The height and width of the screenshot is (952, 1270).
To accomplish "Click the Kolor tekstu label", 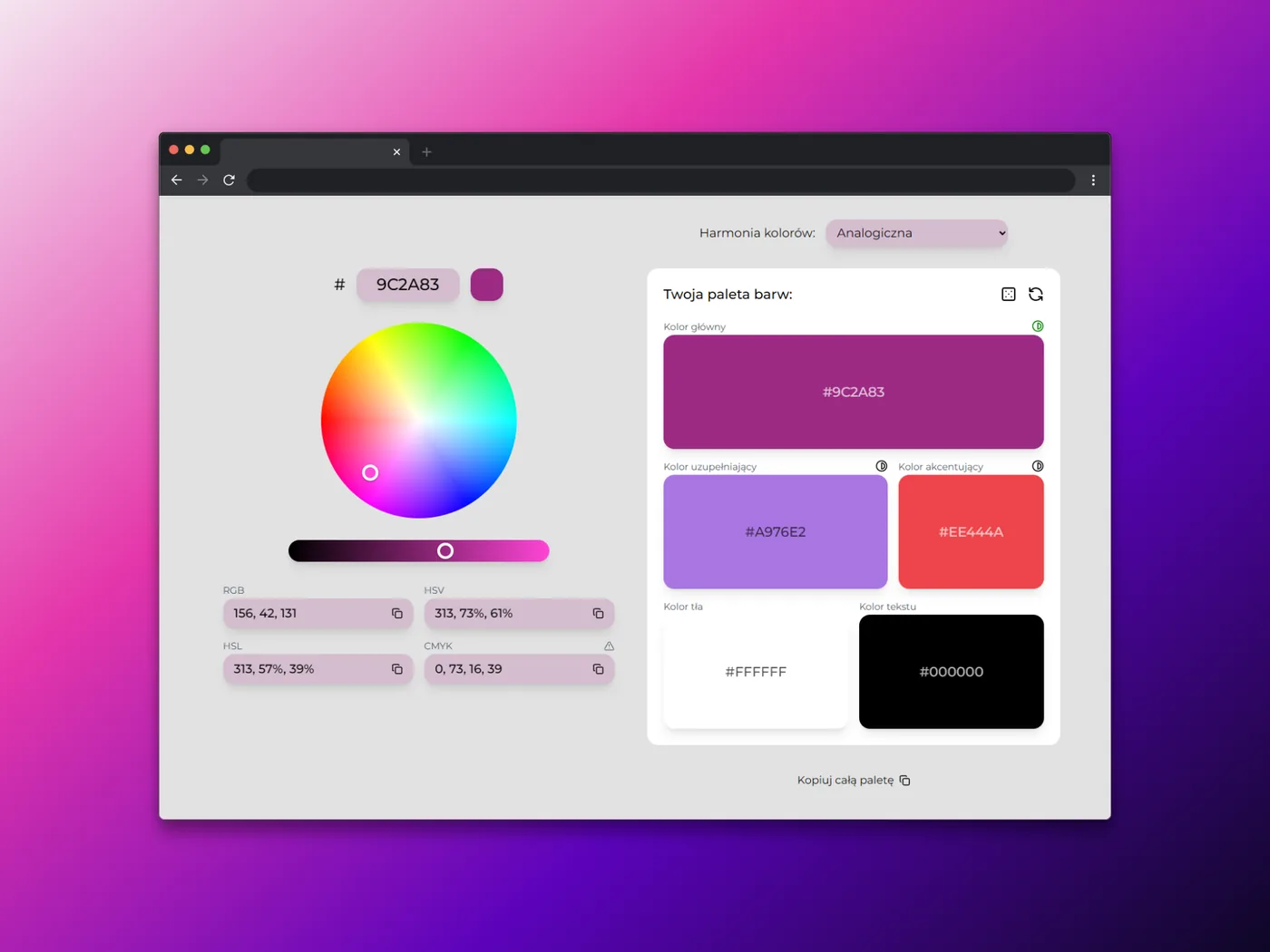I will tap(888, 607).
